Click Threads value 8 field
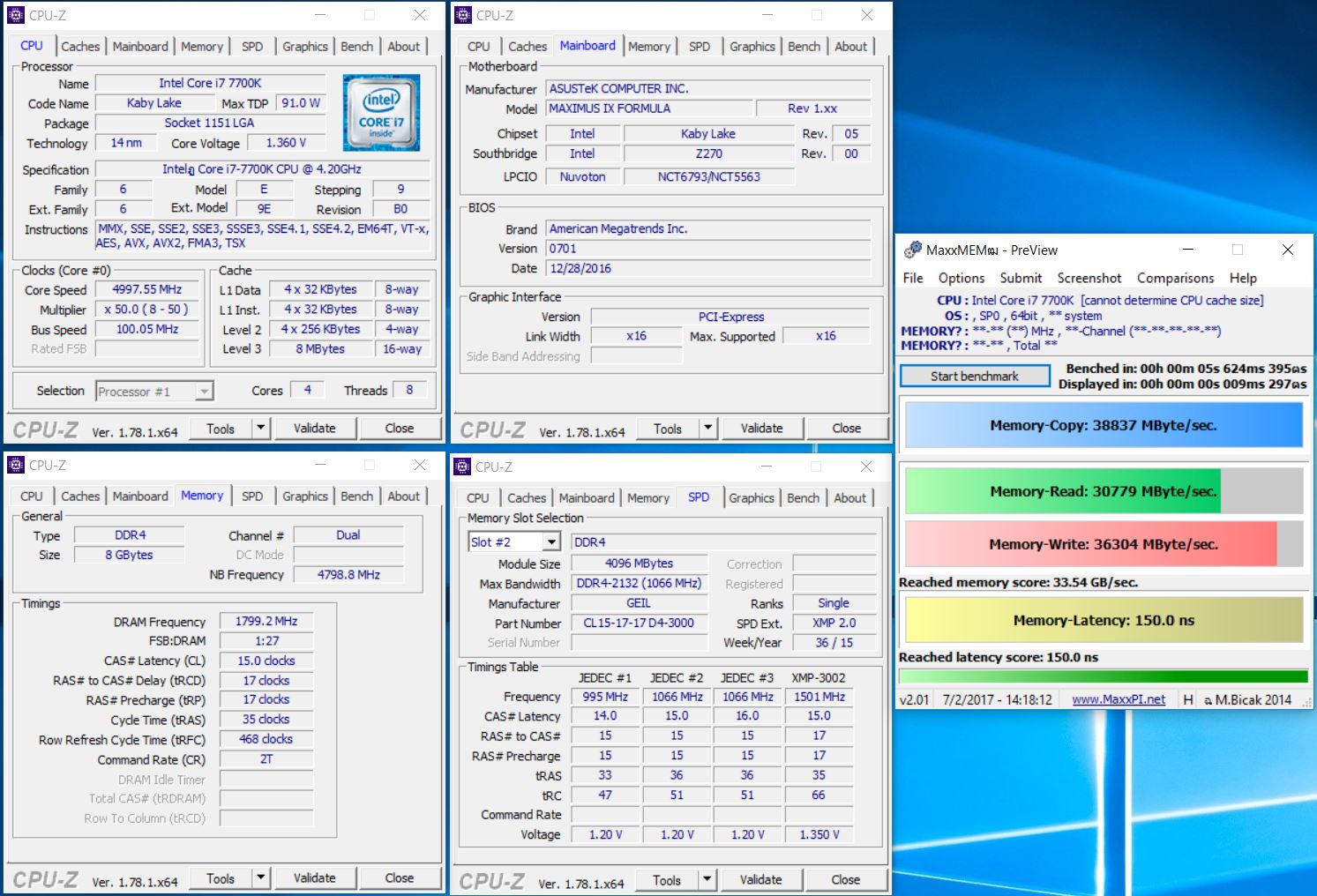The width and height of the screenshot is (1317, 896). click(409, 390)
